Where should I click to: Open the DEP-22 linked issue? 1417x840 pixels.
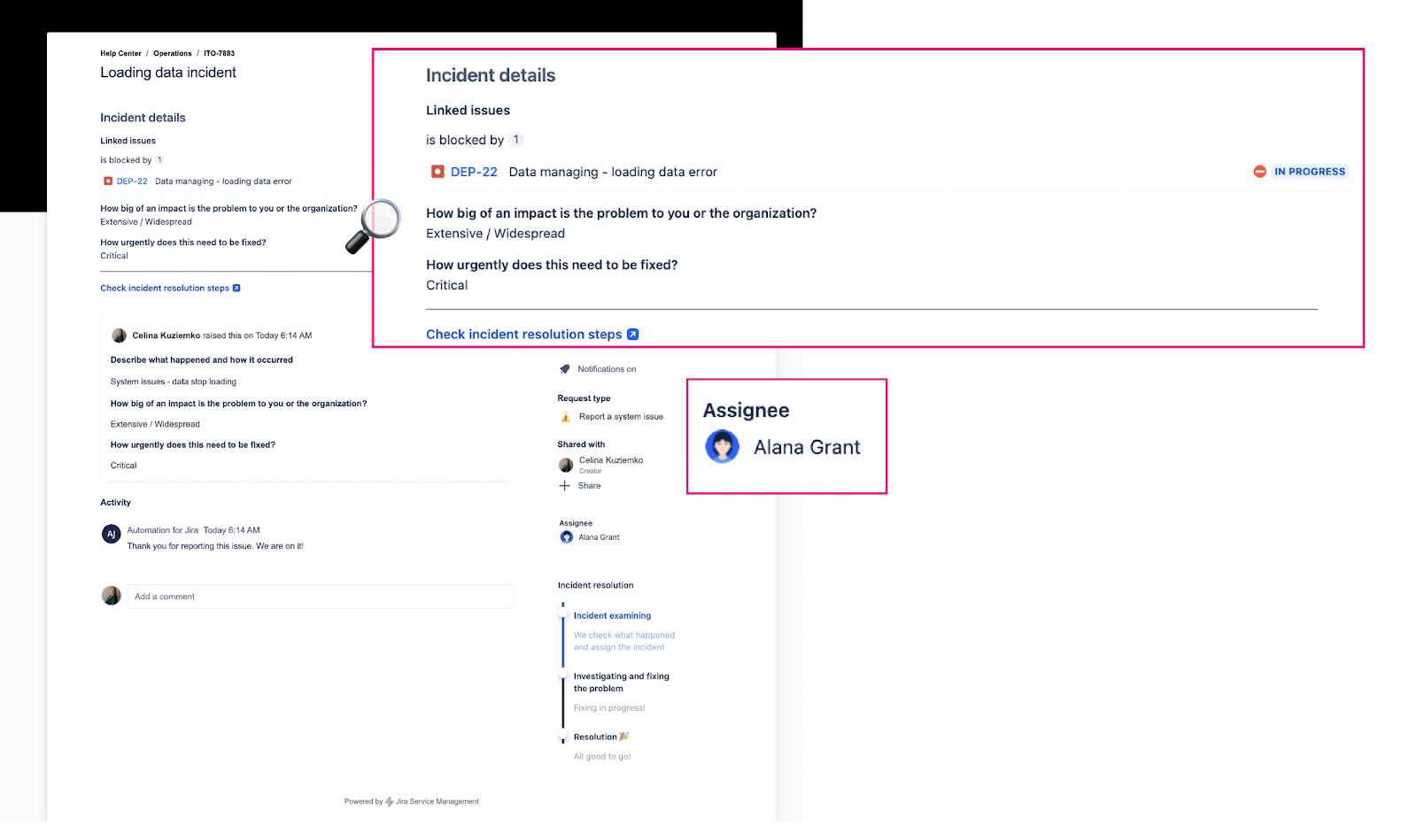pyautogui.click(x=472, y=172)
